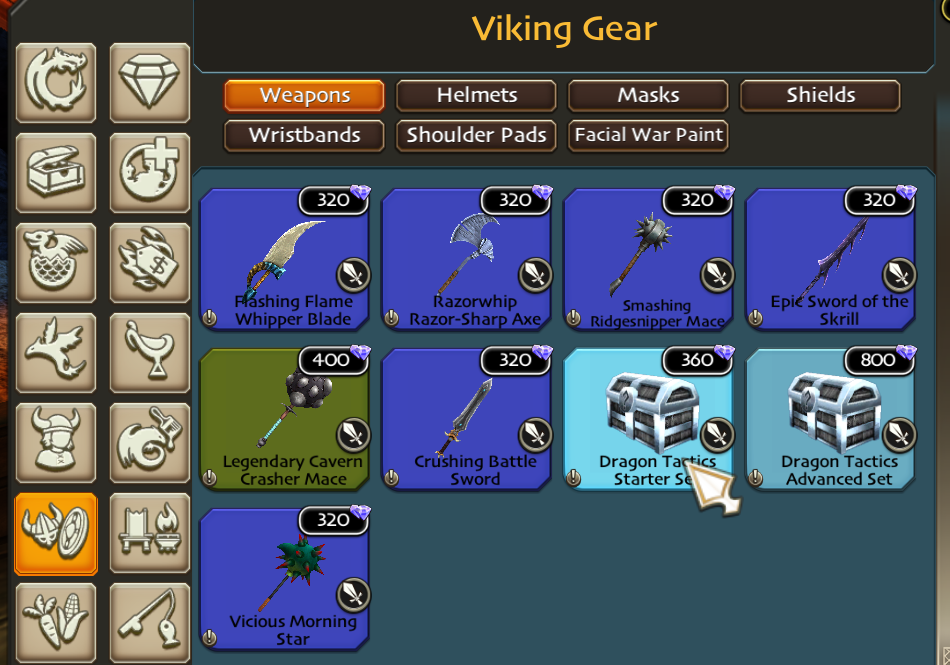Select Epic Sword of the Skrill

[x=830, y=259]
